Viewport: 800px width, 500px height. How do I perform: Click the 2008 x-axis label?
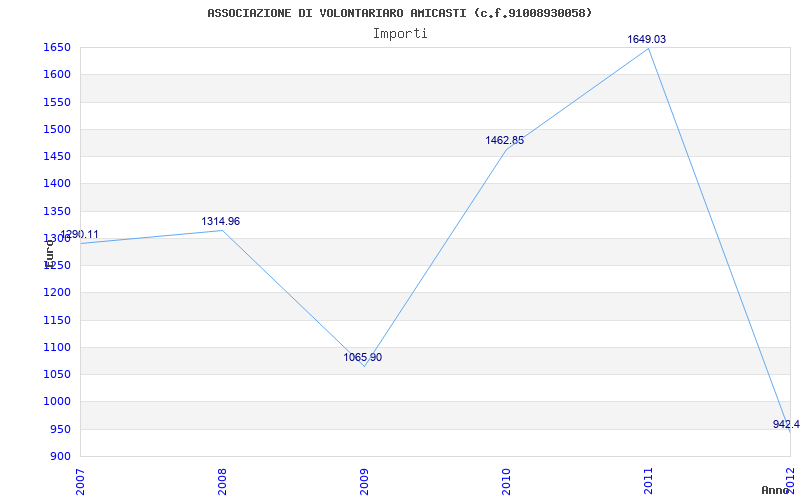222,481
